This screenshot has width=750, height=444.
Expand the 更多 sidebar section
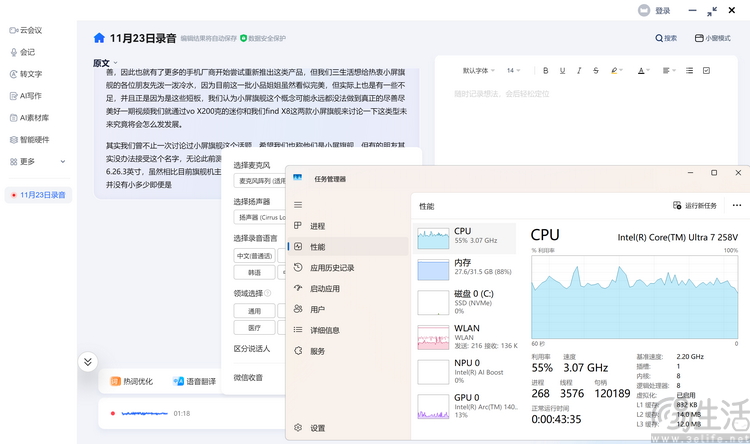[x=38, y=162]
